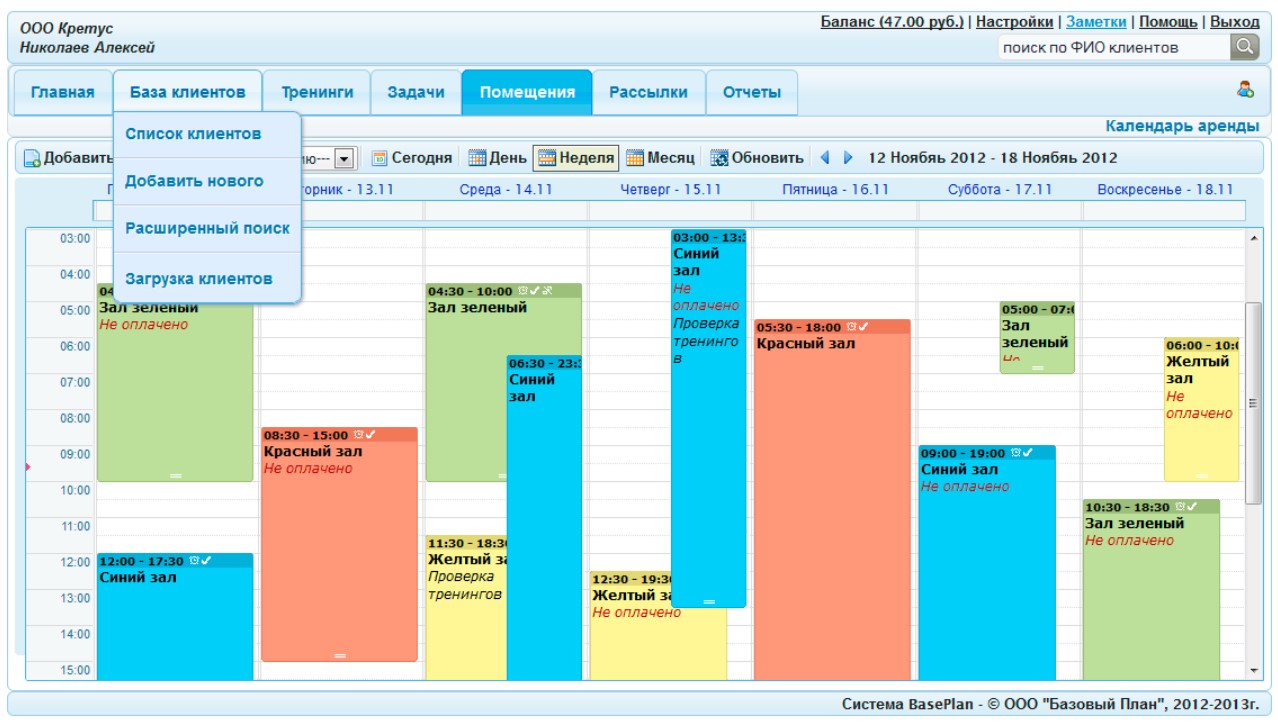
Task: Click scrollbar down arrow of calendar
Action: (1253, 670)
